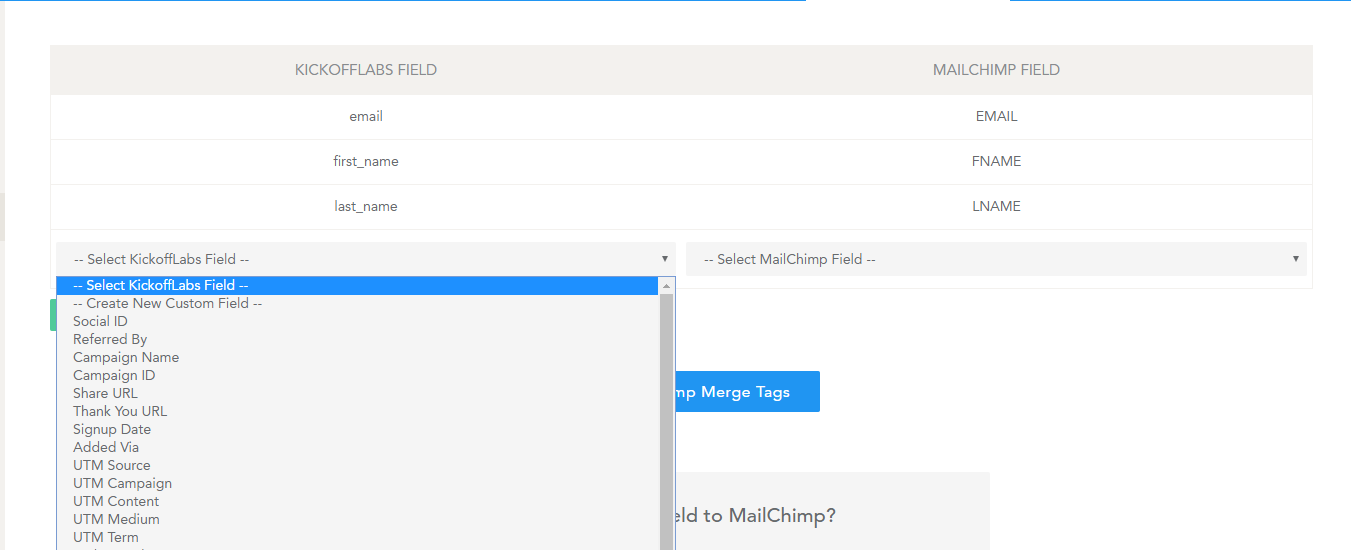Viewport: 1351px width, 550px height.
Task: Select 'UTM Campaign' option
Action: tap(358, 483)
